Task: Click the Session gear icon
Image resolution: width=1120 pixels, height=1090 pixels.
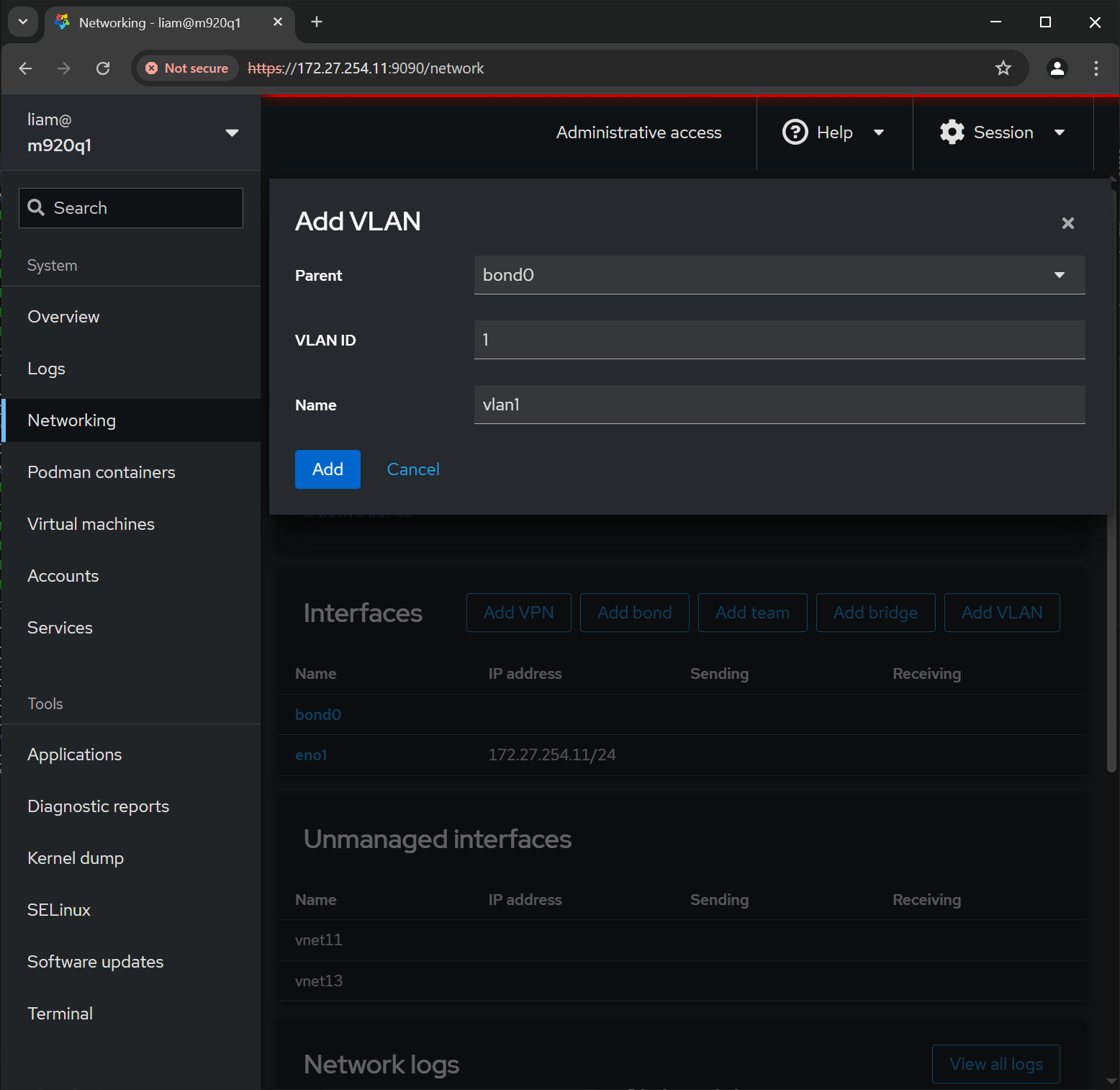Action: [952, 132]
